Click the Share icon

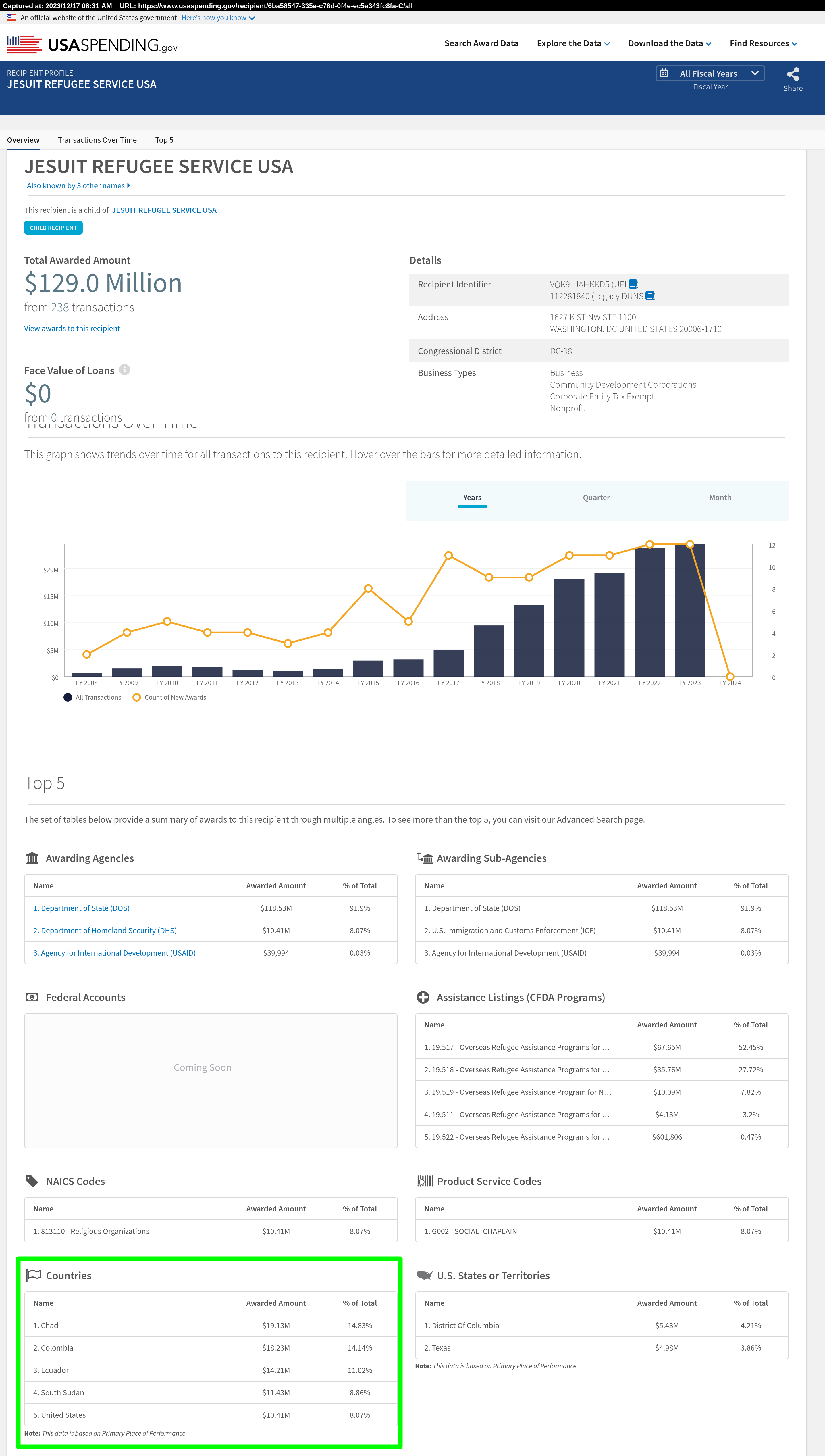pos(793,74)
